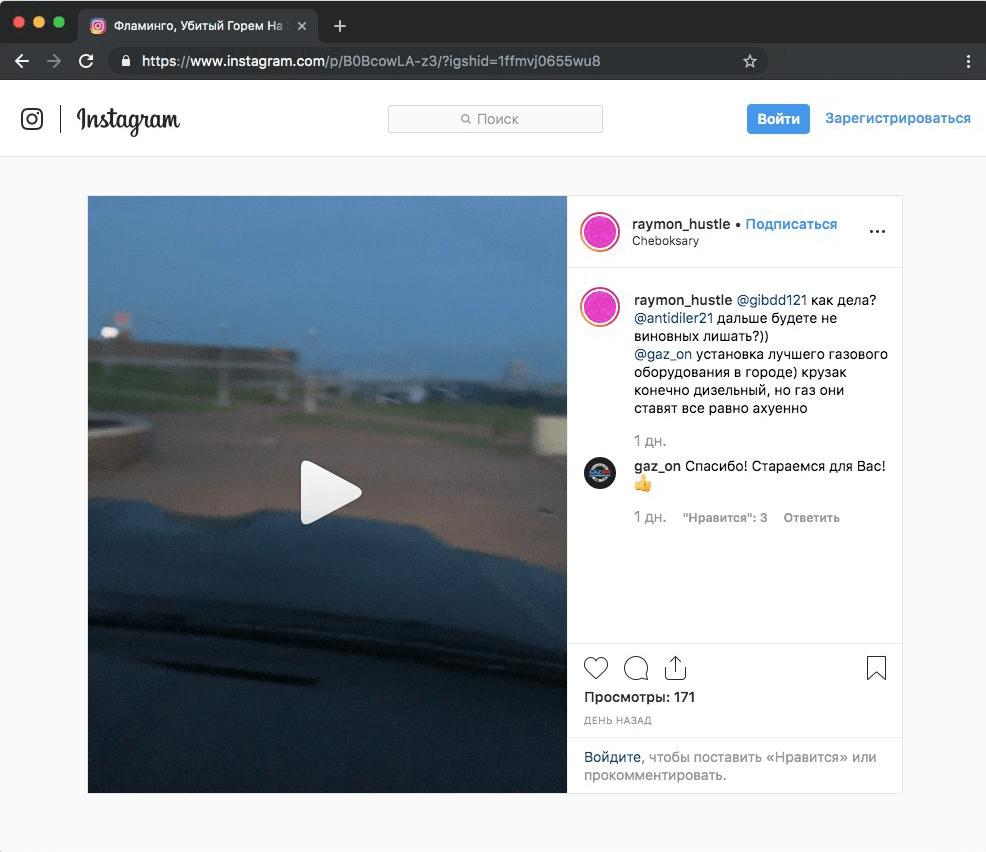Click Подписаться to follow raymon_hustle
This screenshot has height=852, width=986.
(x=791, y=224)
